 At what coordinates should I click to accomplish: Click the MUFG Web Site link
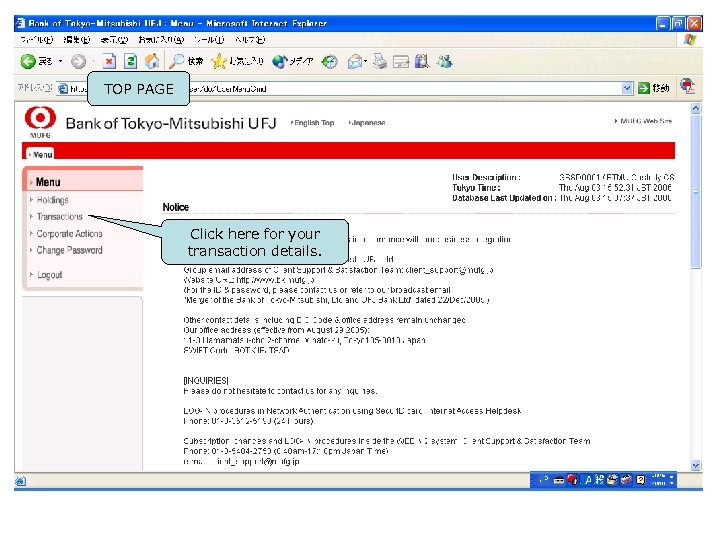pyautogui.click(x=646, y=121)
